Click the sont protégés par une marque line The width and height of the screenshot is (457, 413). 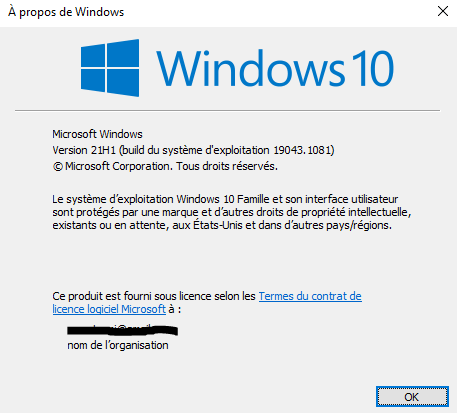[x=232, y=212]
